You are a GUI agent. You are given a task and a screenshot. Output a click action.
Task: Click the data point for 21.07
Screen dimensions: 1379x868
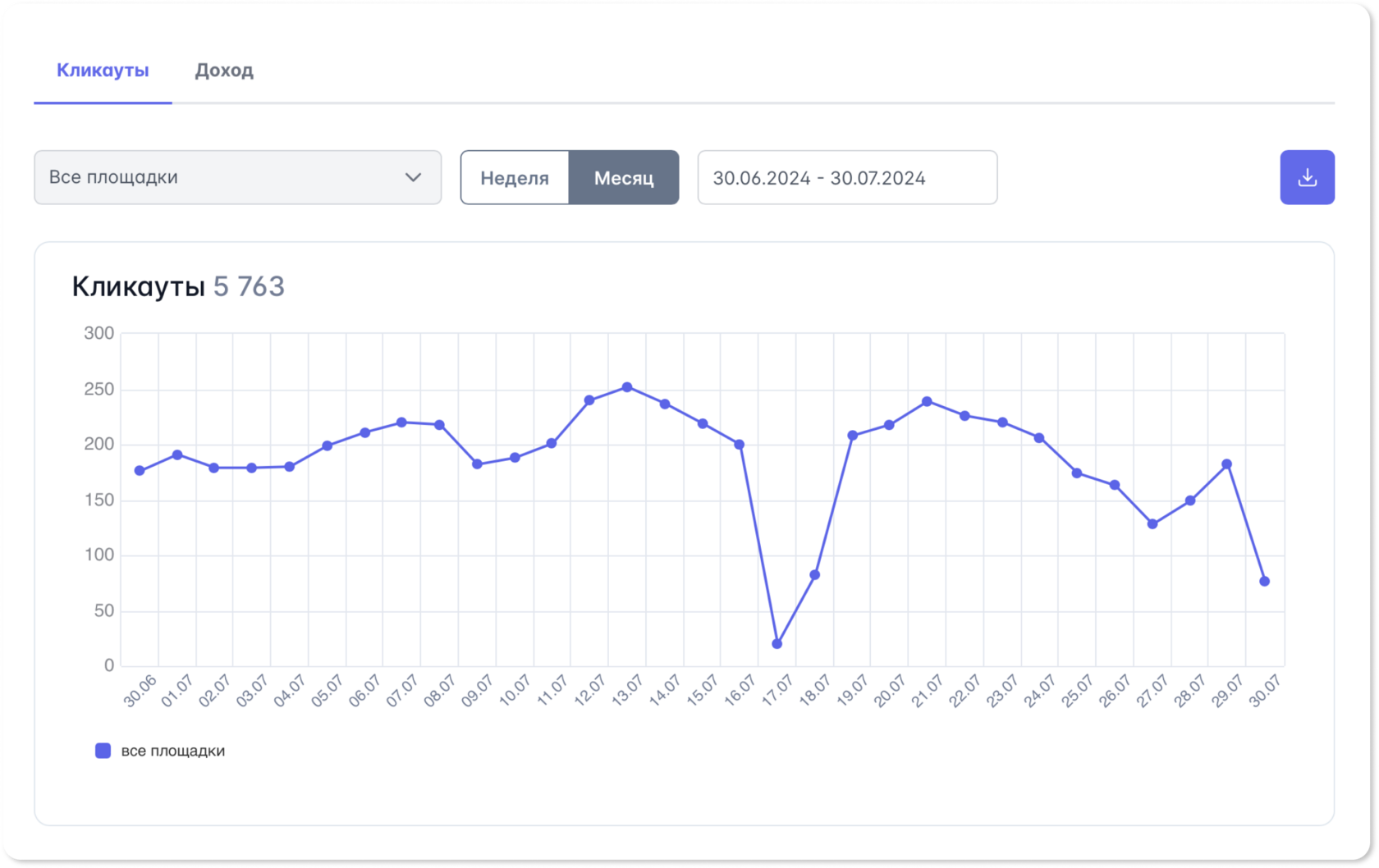927,402
